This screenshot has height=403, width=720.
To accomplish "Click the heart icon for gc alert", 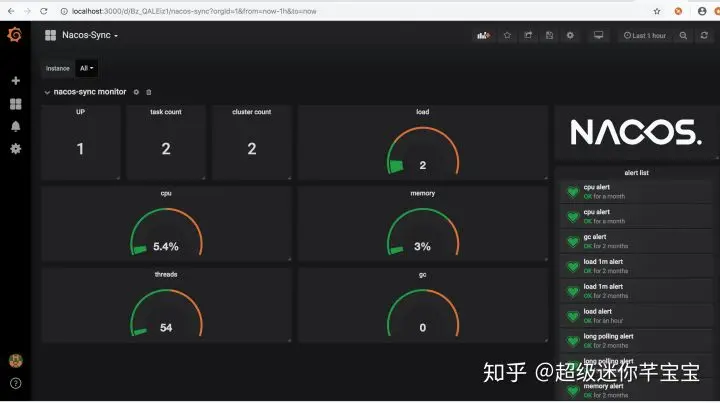I will coord(573,241).
